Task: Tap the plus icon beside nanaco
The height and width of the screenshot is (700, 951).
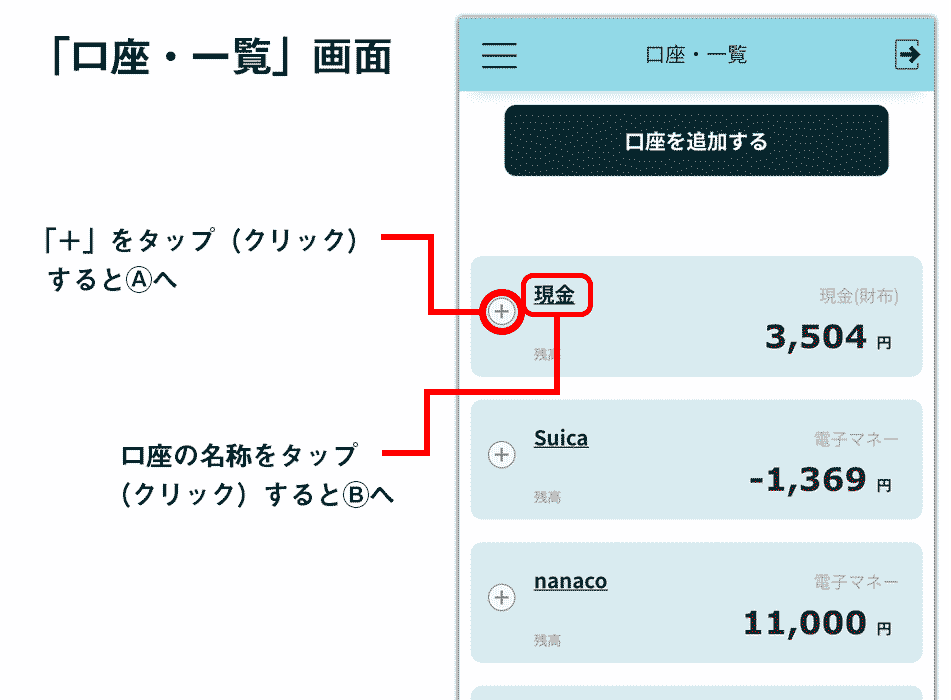Action: [502, 597]
